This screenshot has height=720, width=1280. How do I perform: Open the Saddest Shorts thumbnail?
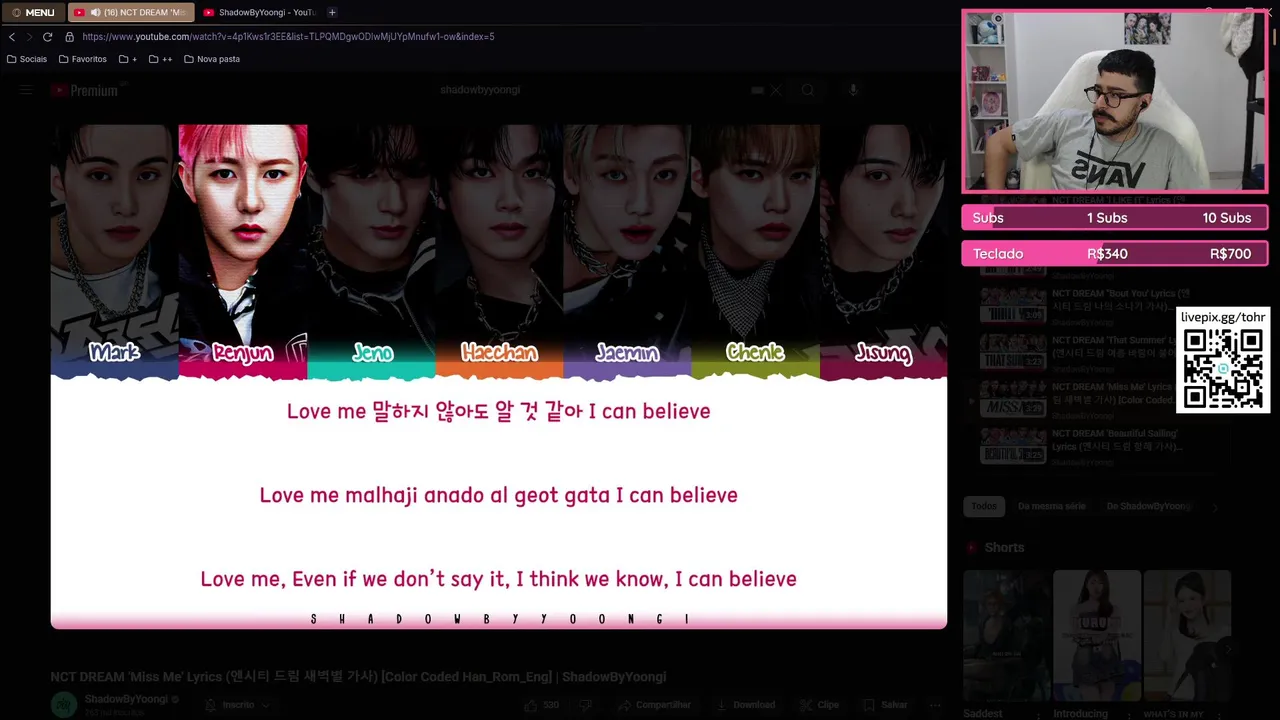1006,635
